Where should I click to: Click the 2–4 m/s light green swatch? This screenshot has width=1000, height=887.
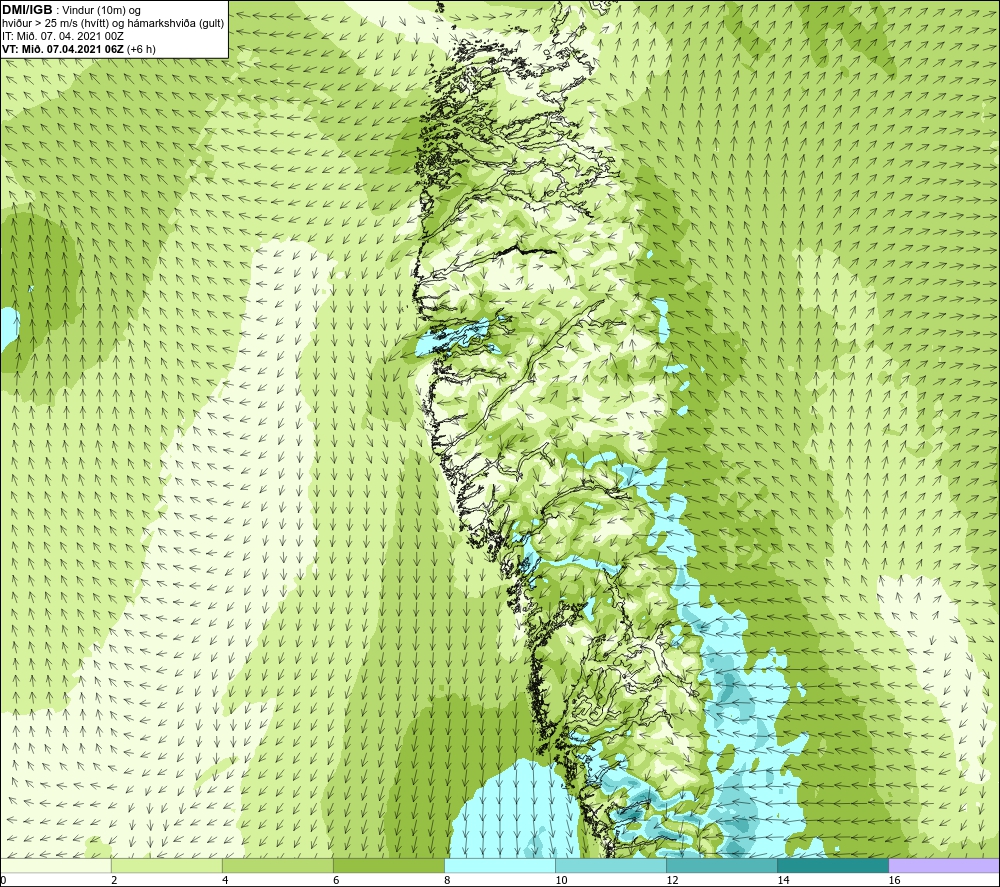tap(166, 865)
